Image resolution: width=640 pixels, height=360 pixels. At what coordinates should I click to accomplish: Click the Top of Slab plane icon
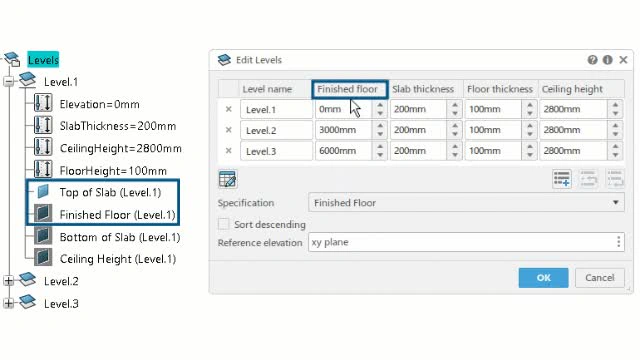click(x=43, y=191)
